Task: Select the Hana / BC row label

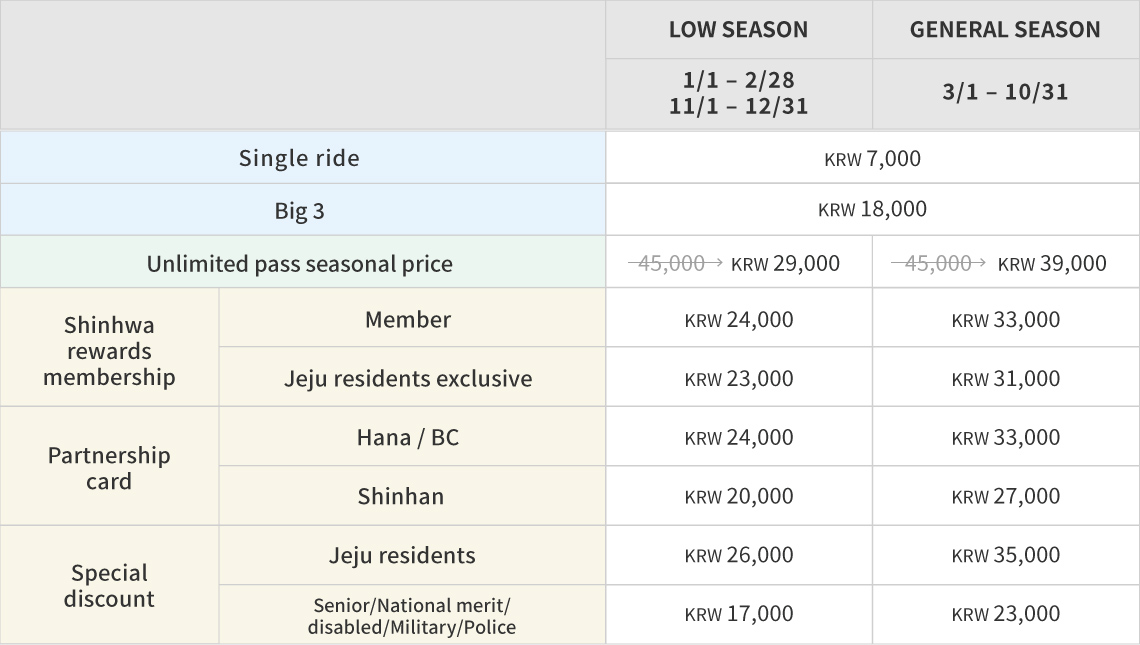Action: coord(408,437)
